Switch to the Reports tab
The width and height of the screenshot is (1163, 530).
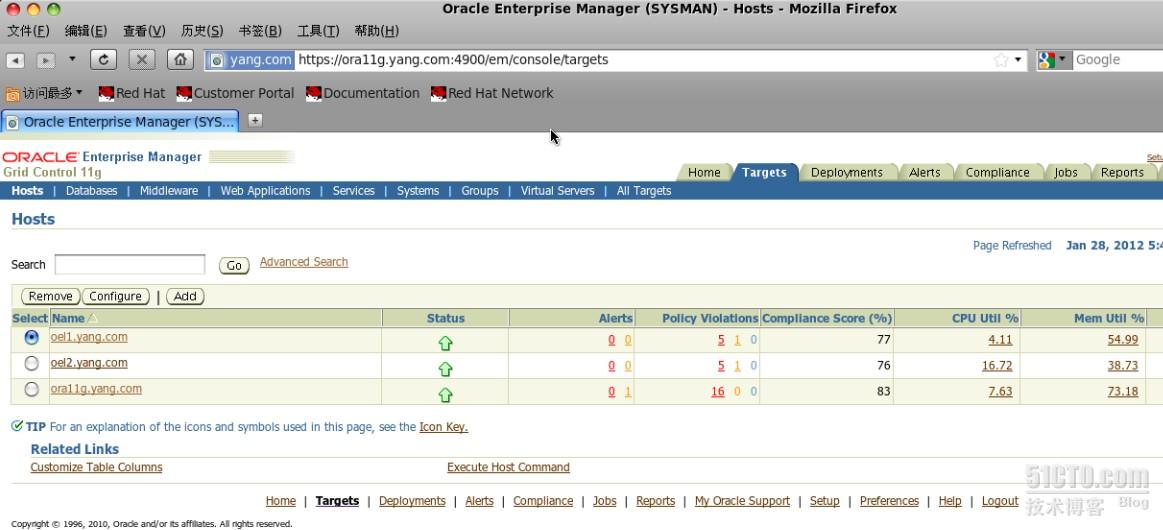point(1122,173)
